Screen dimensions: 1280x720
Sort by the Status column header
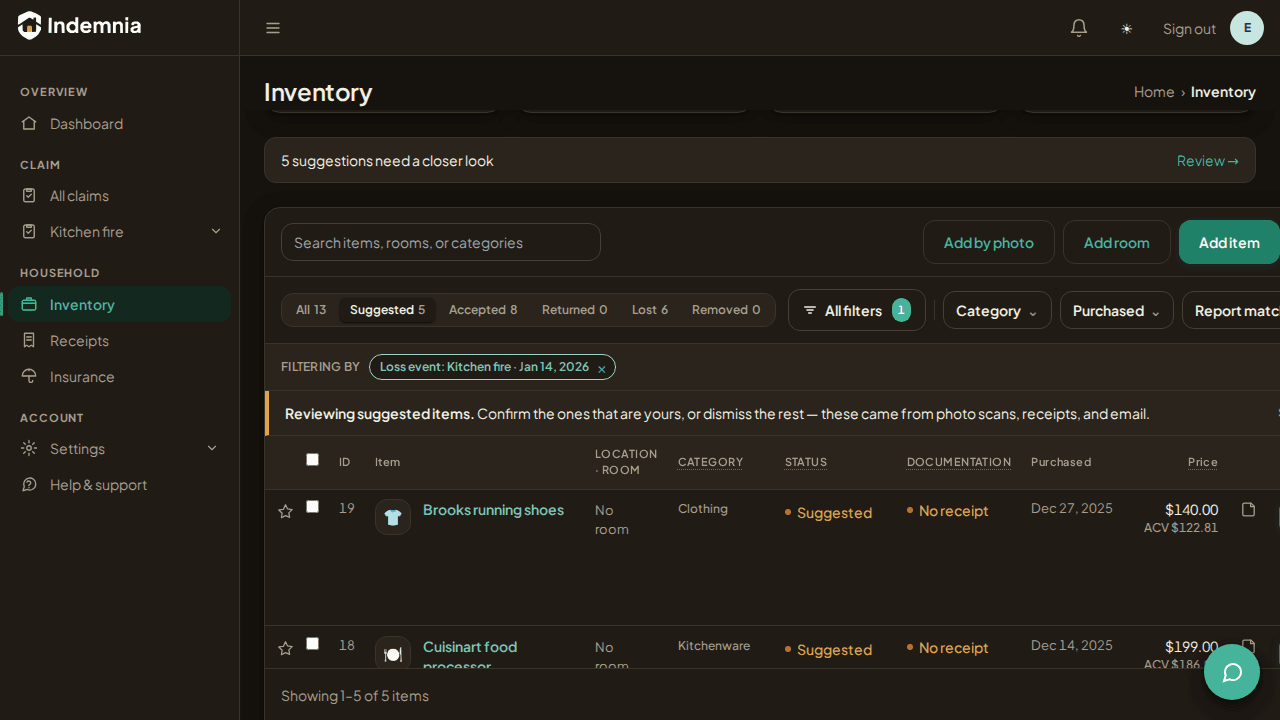click(806, 462)
